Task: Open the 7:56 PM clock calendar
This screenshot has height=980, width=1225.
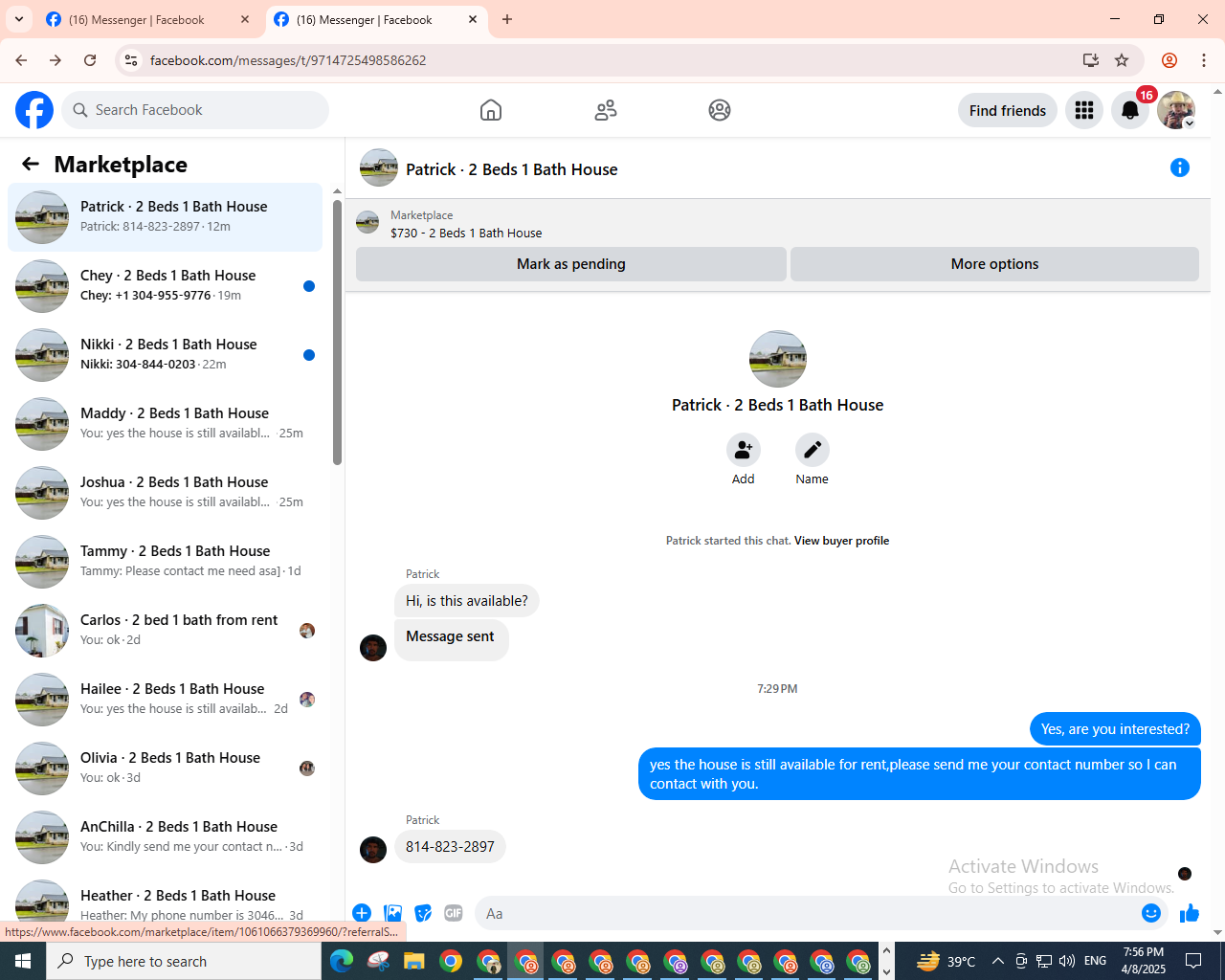Action: pyautogui.click(x=1144, y=961)
